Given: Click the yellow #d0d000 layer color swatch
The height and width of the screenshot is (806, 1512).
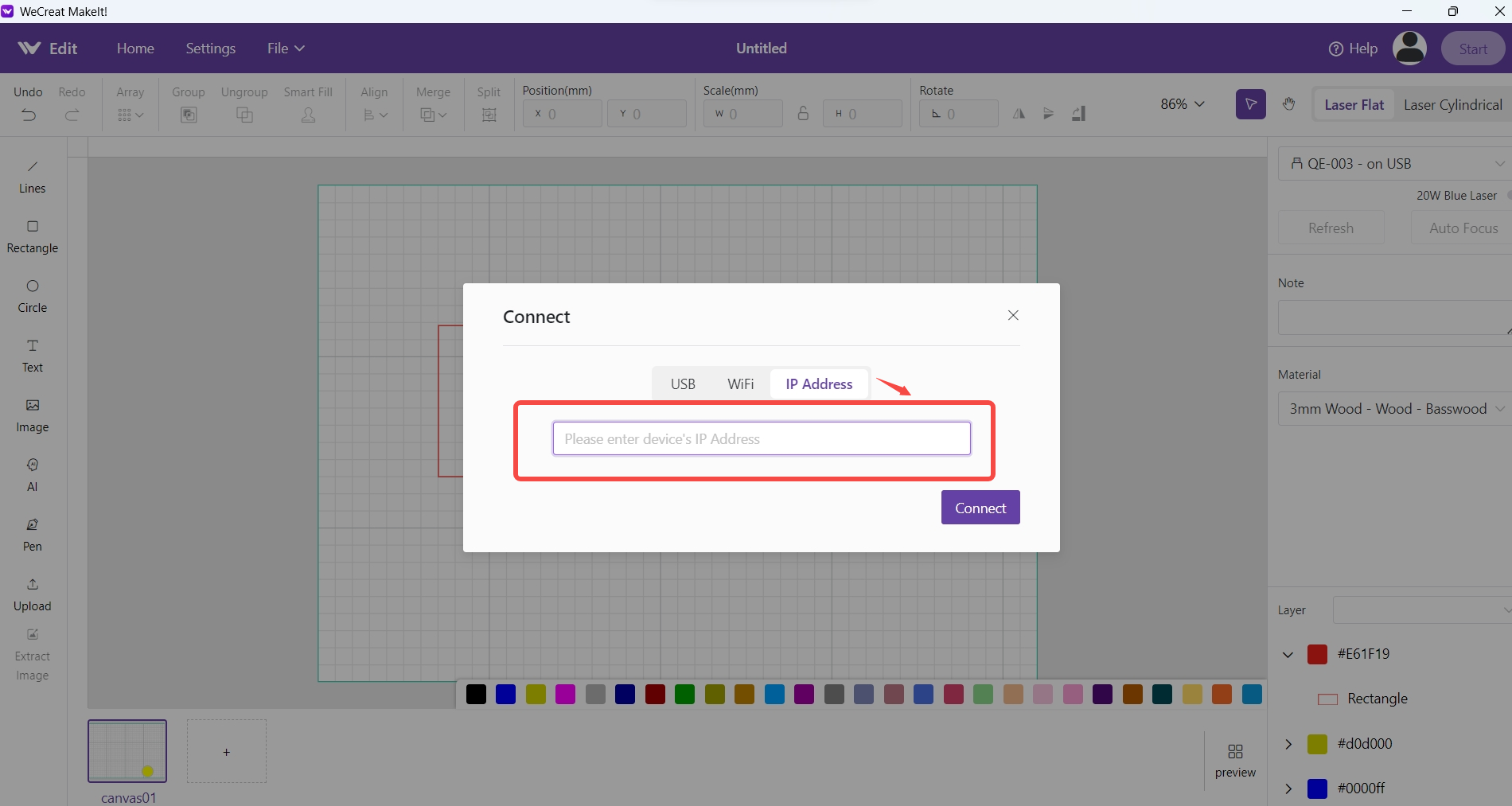Looking at the screenshot, I should 1318,744.
